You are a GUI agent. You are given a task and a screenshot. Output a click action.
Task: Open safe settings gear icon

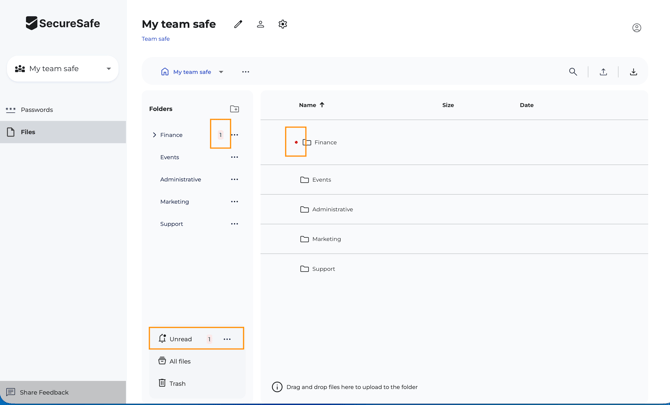pyautogui.click(x=283, y=24)
